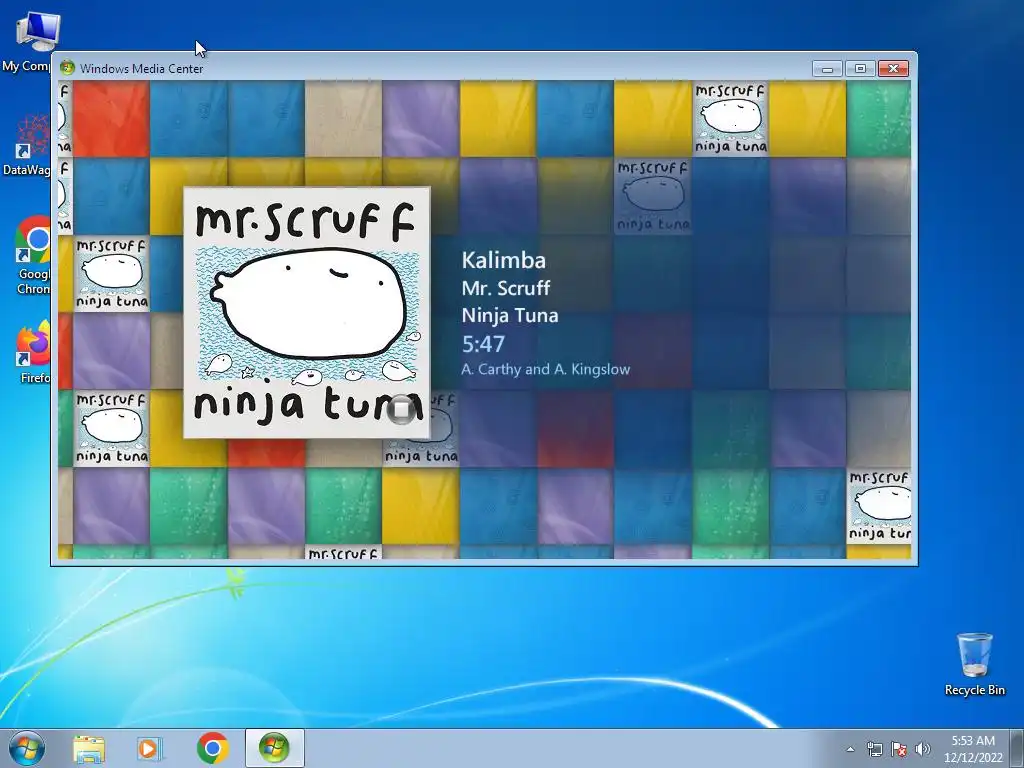1024x768 pixels.
Task: Open the network status tray icon
Action: coord(874,750)
